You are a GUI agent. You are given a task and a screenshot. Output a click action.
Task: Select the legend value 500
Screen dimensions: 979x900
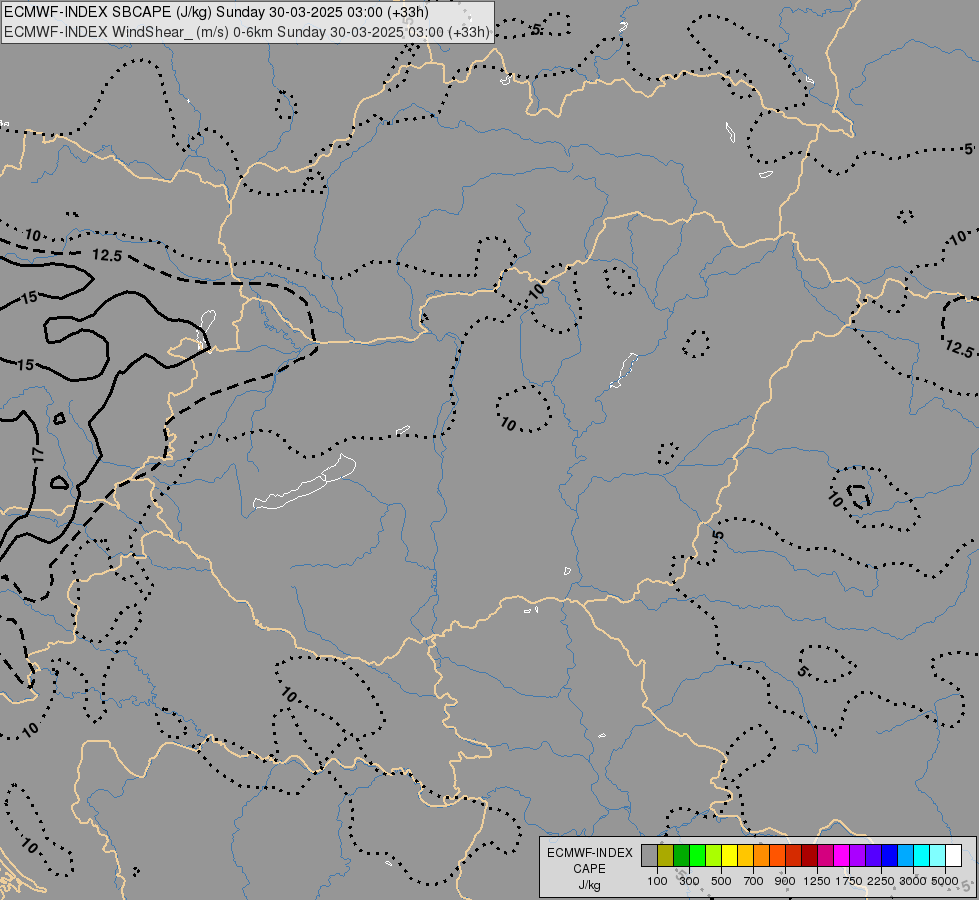click(721, 881)
